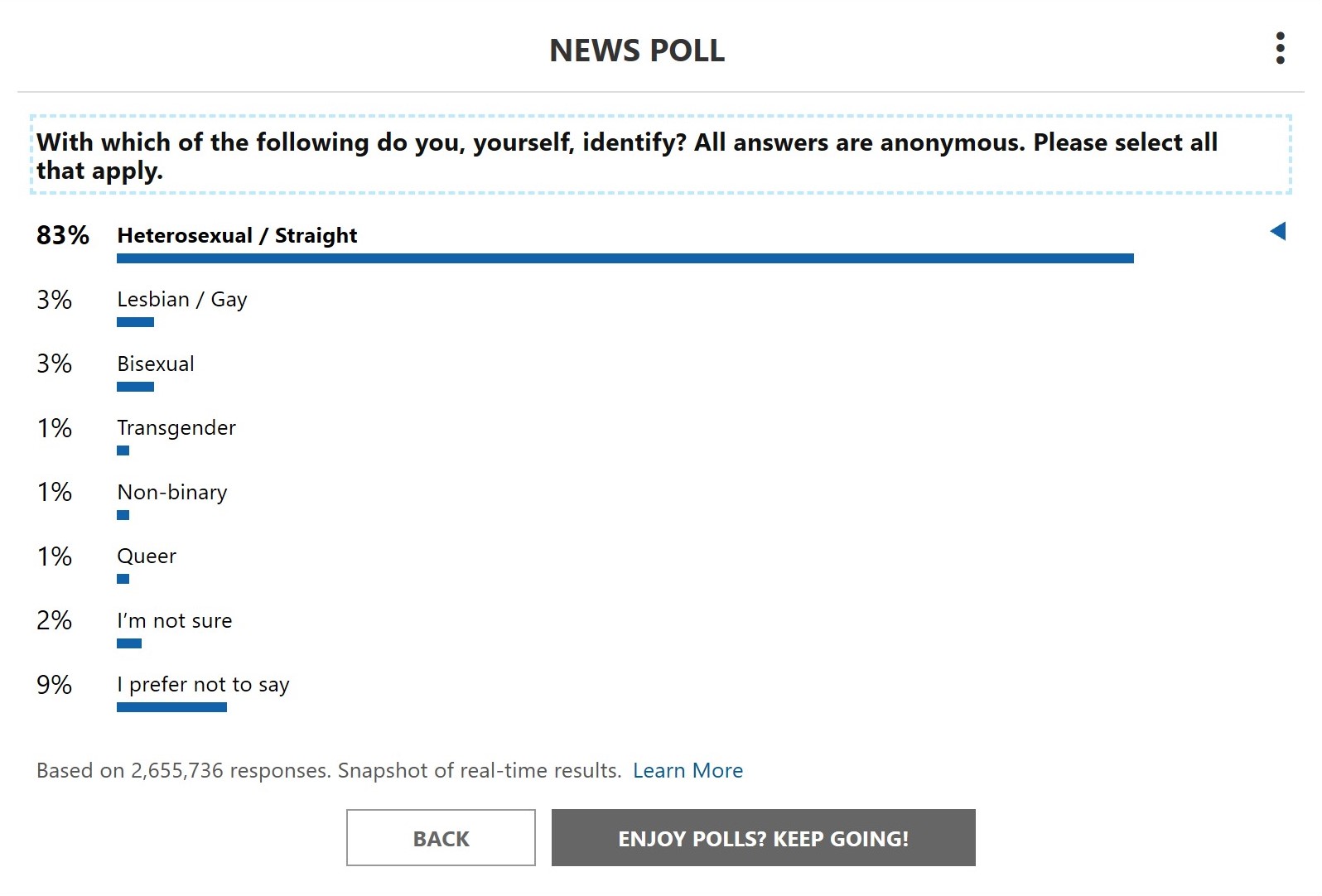The image size is (1322, 896).
Task: Click the Lesbian / Gay answer label
Action: [x=182, y=300]
